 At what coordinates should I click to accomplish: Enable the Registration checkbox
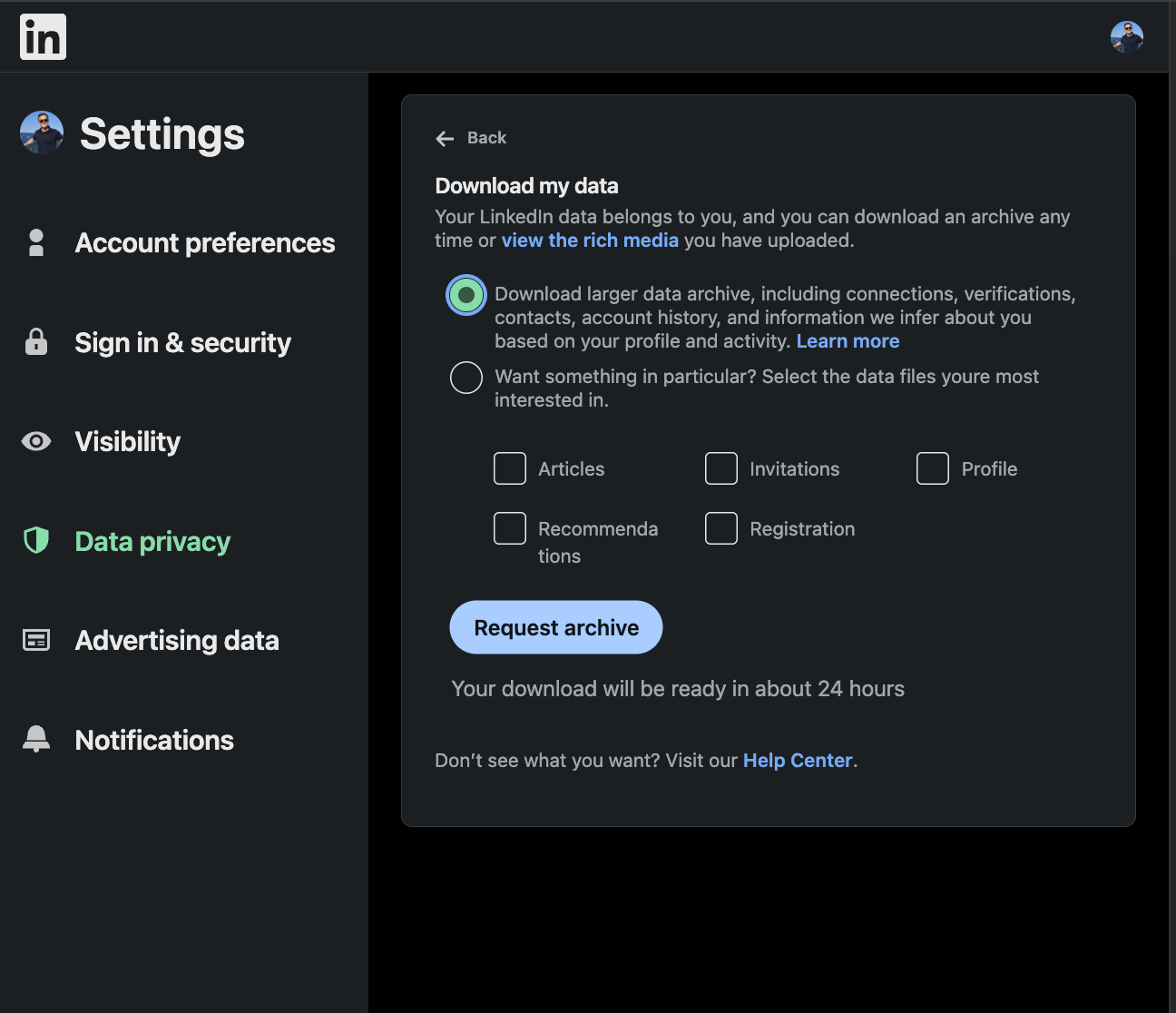[x=721, y=527]
